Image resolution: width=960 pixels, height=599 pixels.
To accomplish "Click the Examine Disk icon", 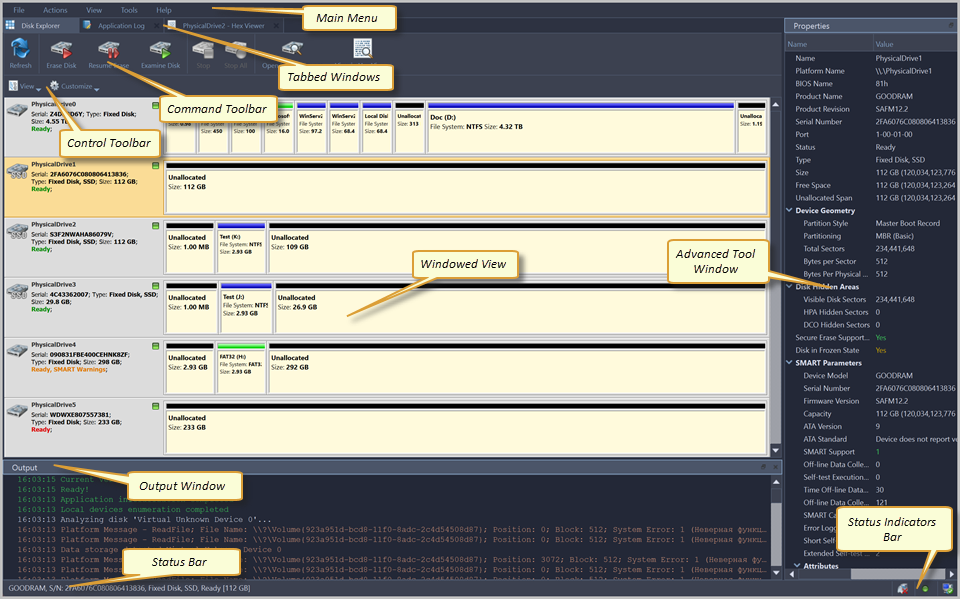I will pos(159,48).
